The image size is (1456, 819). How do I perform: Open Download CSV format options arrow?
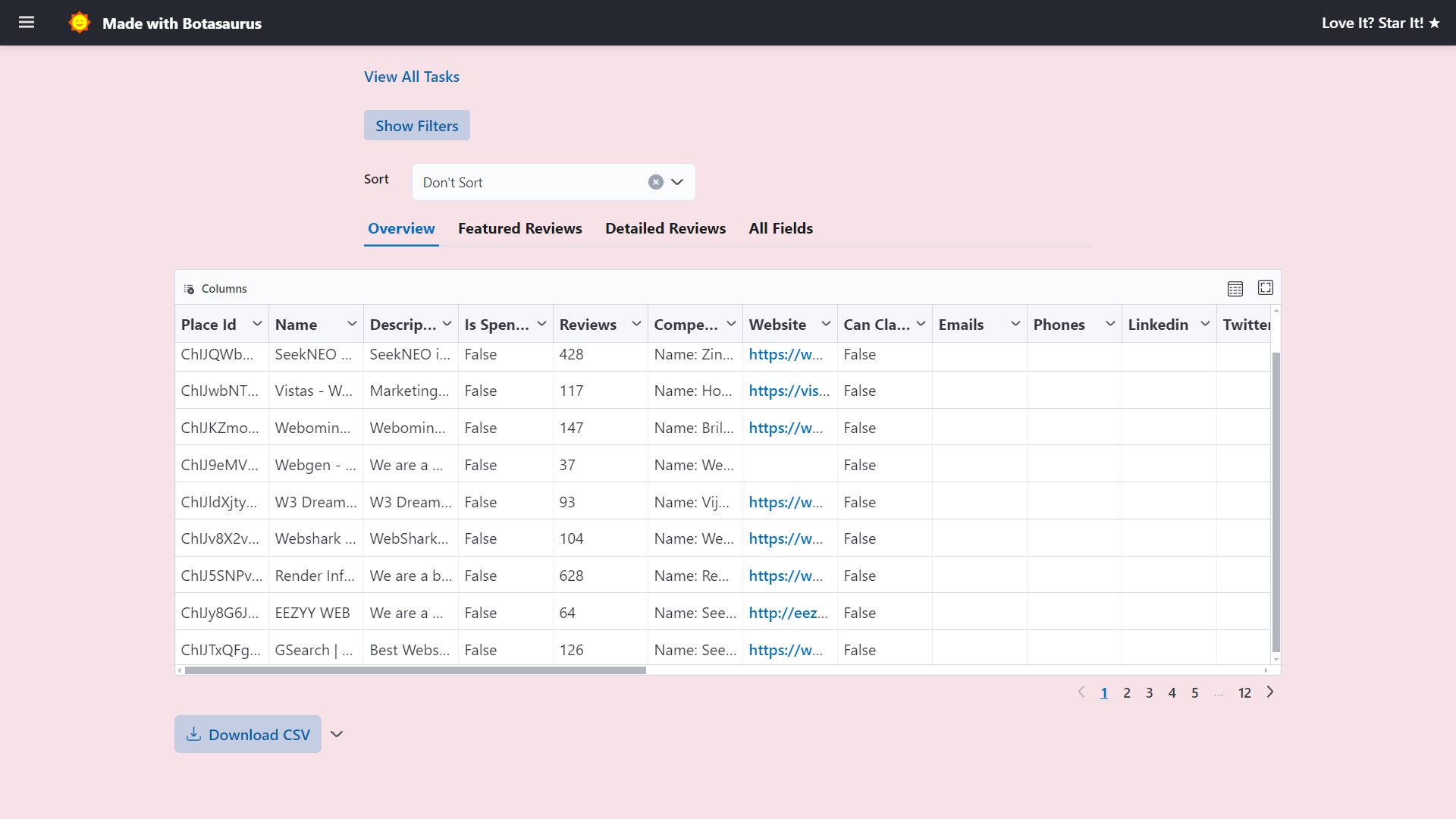pos(337,734)
